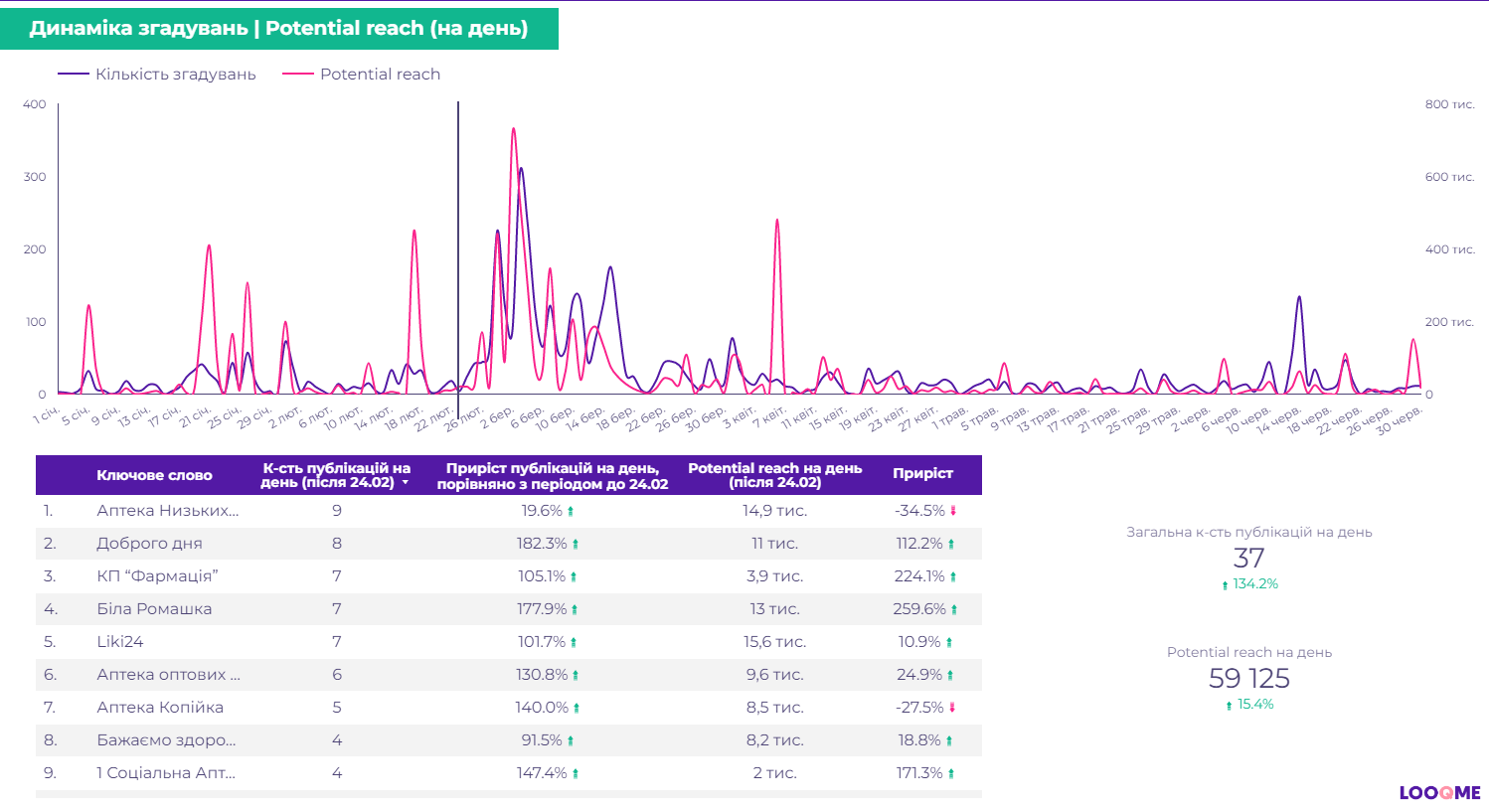Open the LOOQME logo
The width and height of the screenshot is (1489, 812).
pos(1439,793)
